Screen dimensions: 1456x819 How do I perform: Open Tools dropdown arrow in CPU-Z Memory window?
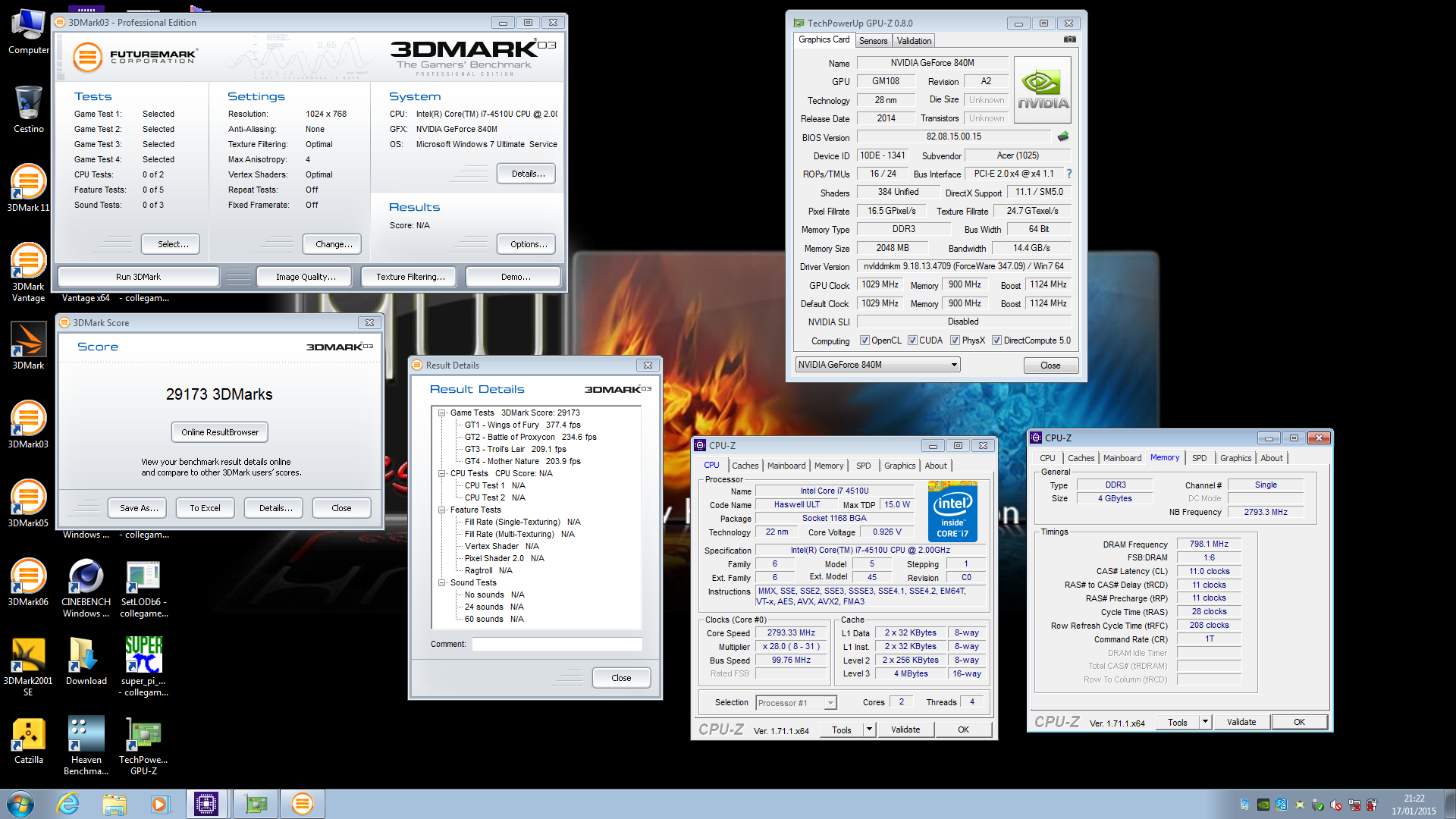[1205, 722]
